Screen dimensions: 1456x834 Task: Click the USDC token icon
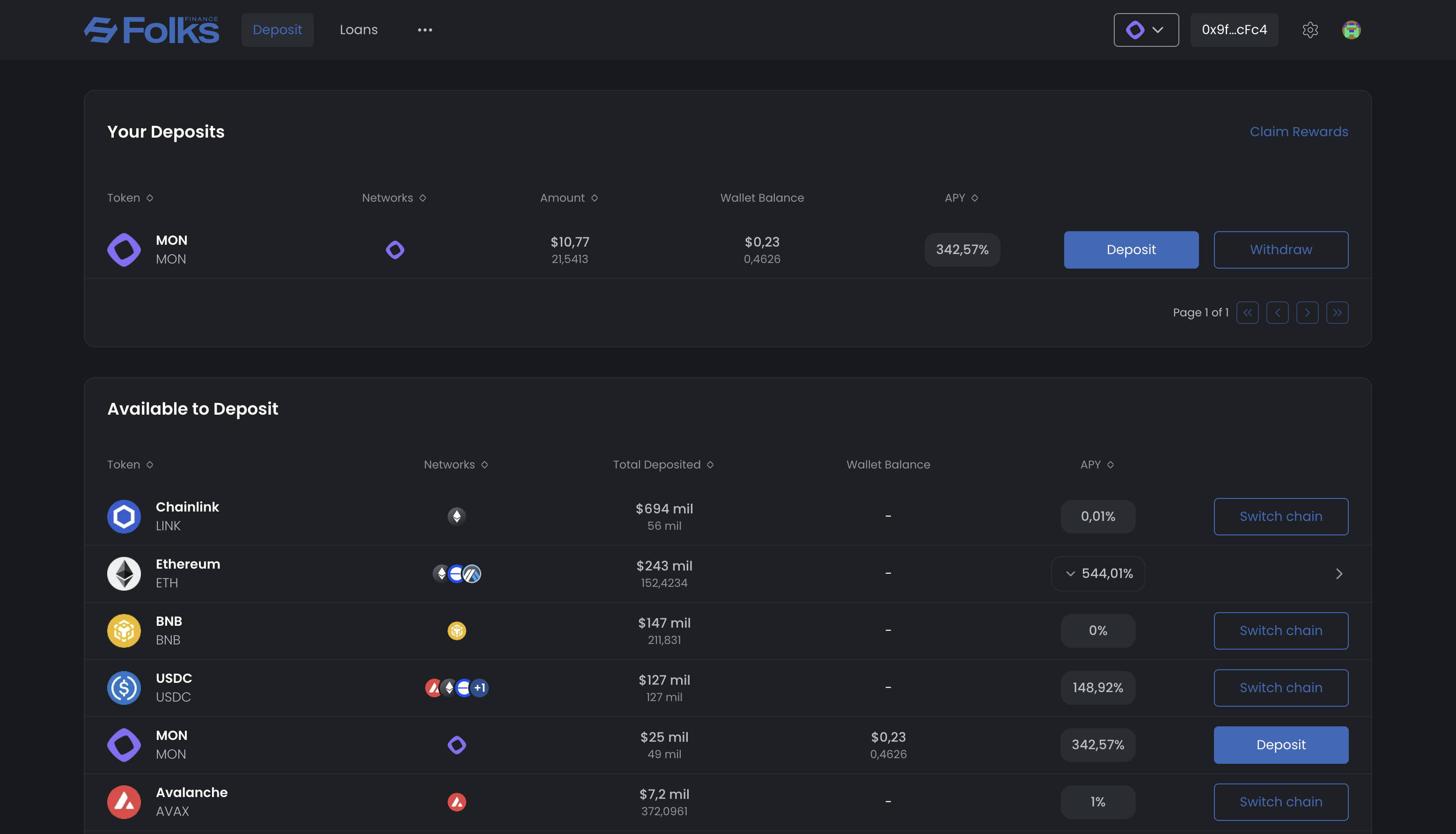124,688
